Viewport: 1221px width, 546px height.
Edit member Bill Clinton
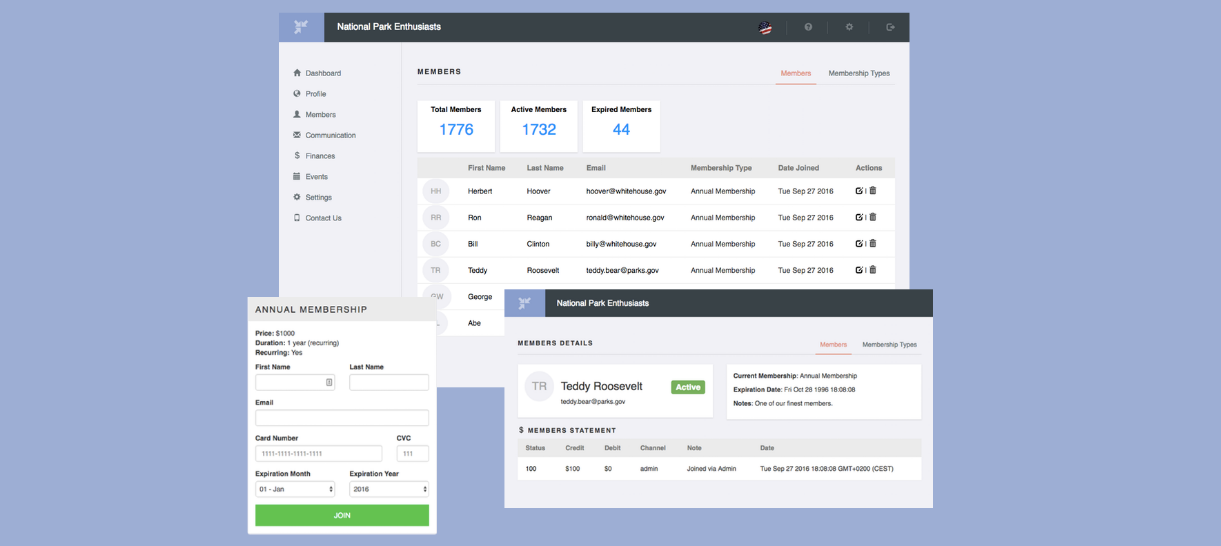[859, 243]
